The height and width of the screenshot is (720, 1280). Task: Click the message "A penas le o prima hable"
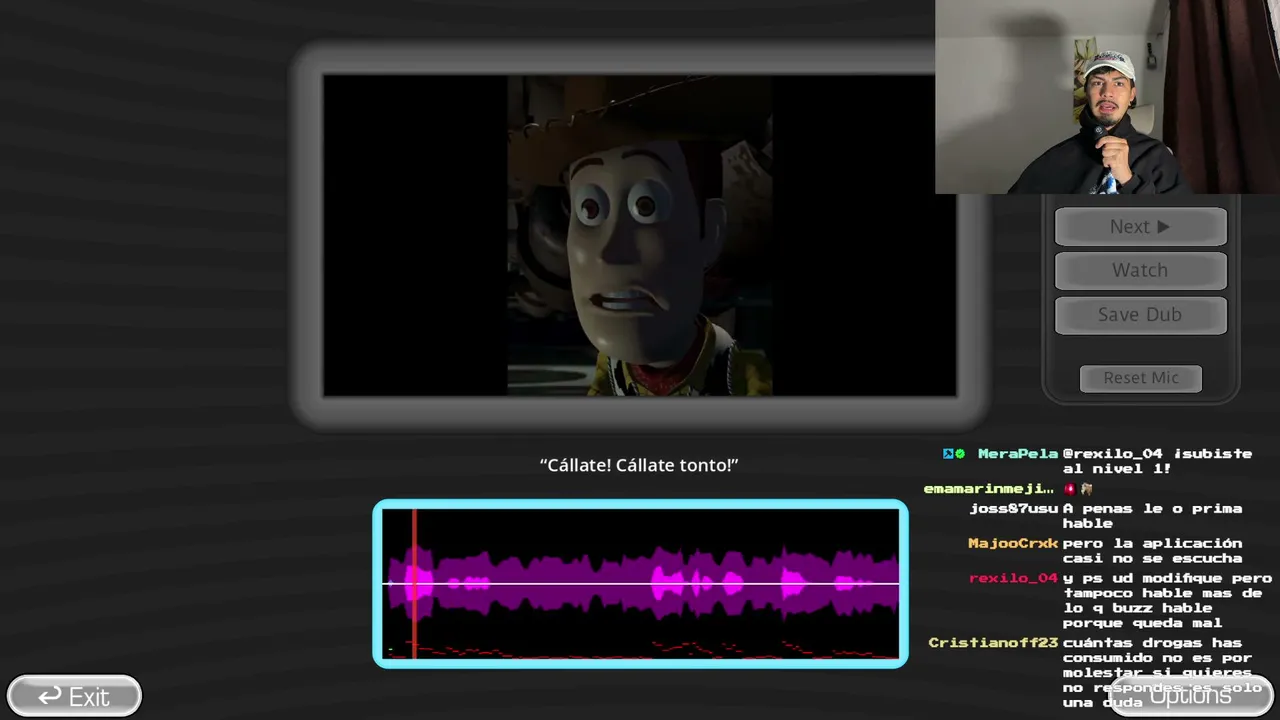pyautogui.click(x=1152, y=516)
